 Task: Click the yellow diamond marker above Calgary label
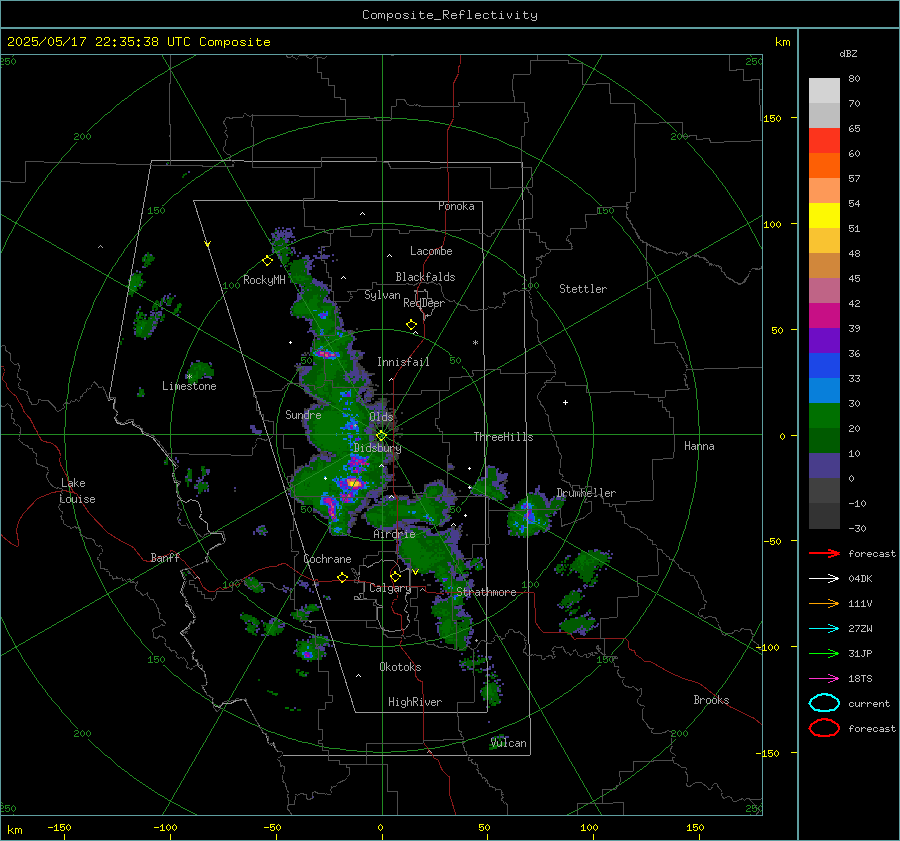pos(395,576)
